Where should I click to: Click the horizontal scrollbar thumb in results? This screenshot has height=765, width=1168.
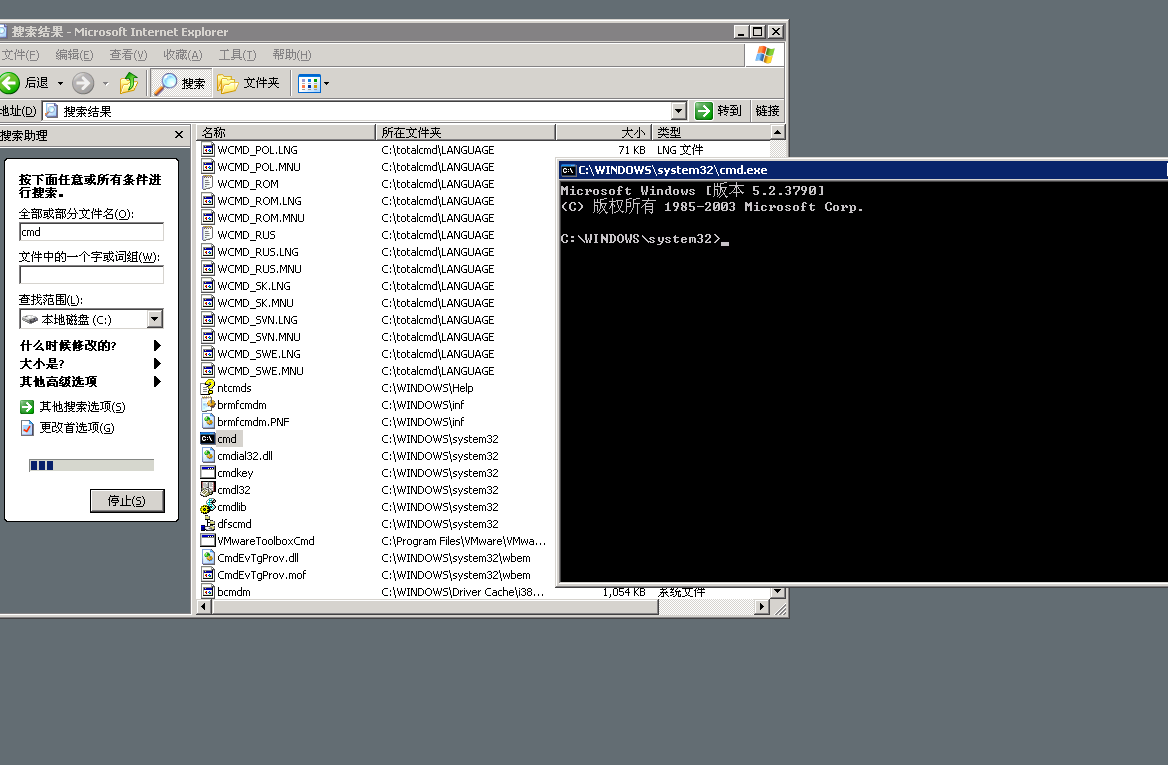[x=435, y=607]
